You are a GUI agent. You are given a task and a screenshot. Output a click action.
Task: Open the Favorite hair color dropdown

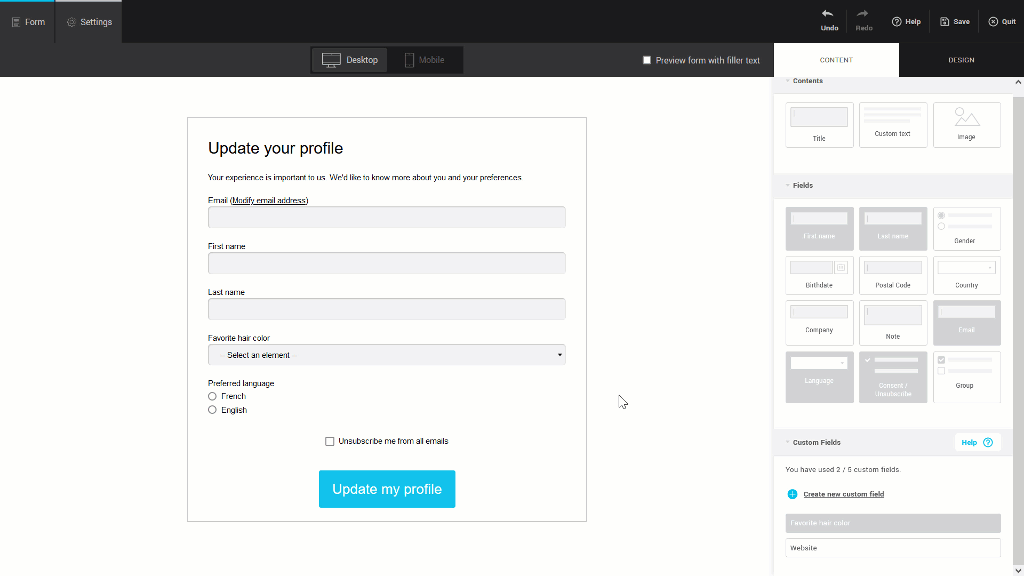(x=386, y=354)
